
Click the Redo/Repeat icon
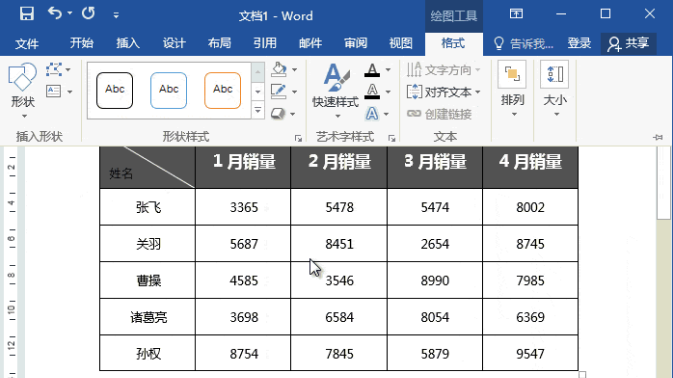(88, 14)
